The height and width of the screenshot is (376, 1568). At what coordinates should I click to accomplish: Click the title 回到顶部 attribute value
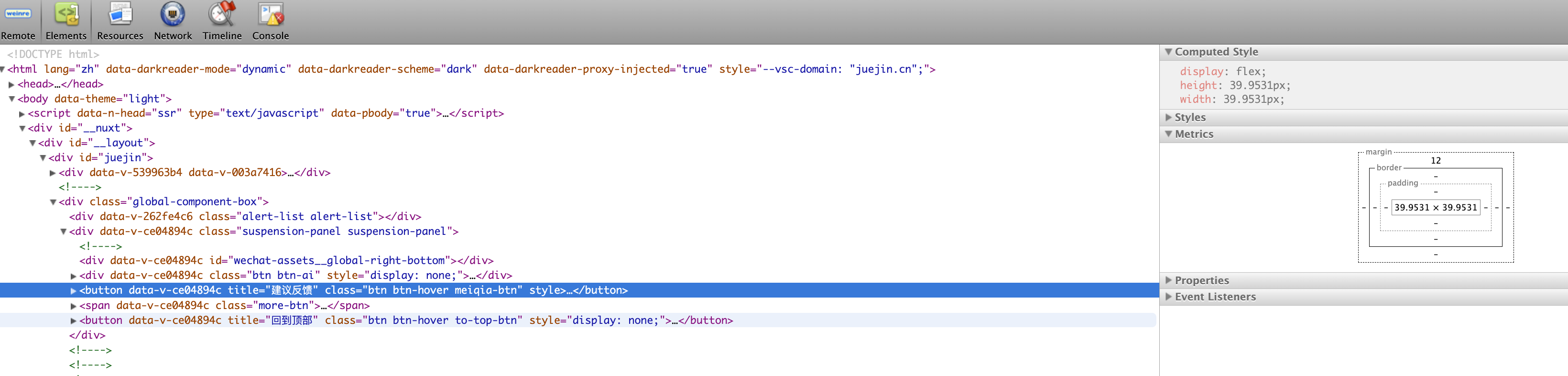pyautogui.click(x=292, y=320)
